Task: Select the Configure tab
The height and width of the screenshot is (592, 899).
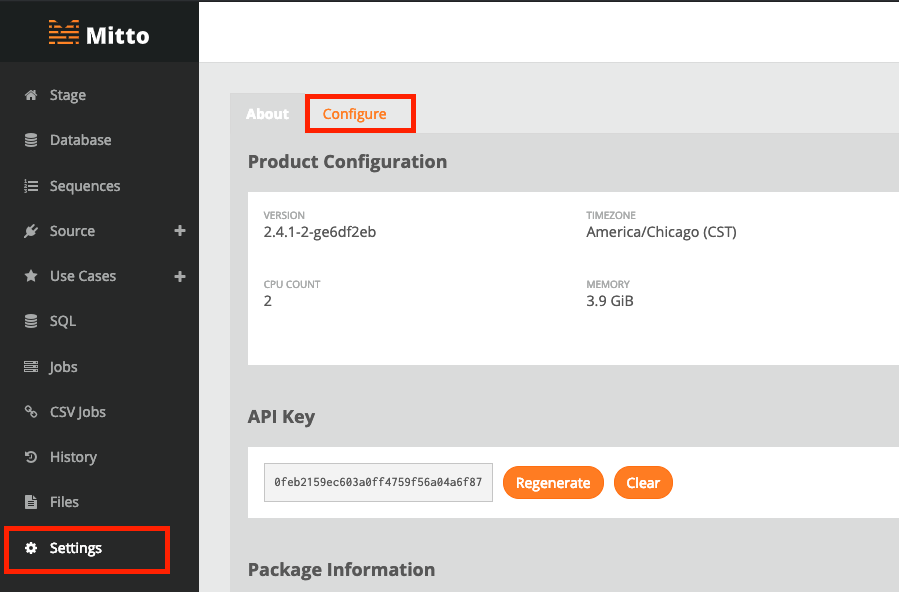Action: (354, 114)
